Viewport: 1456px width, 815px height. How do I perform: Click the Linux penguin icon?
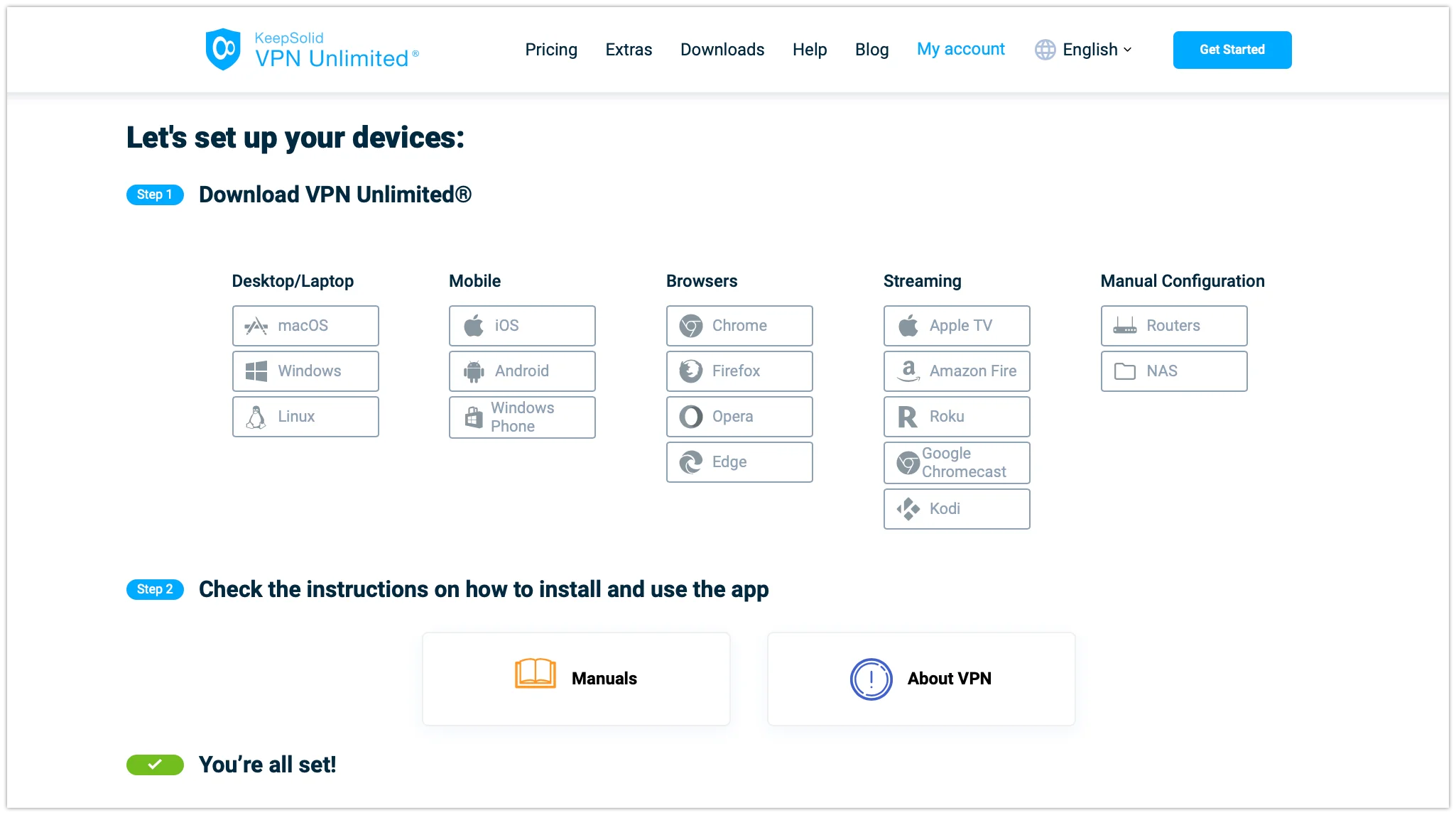point(256,417)
